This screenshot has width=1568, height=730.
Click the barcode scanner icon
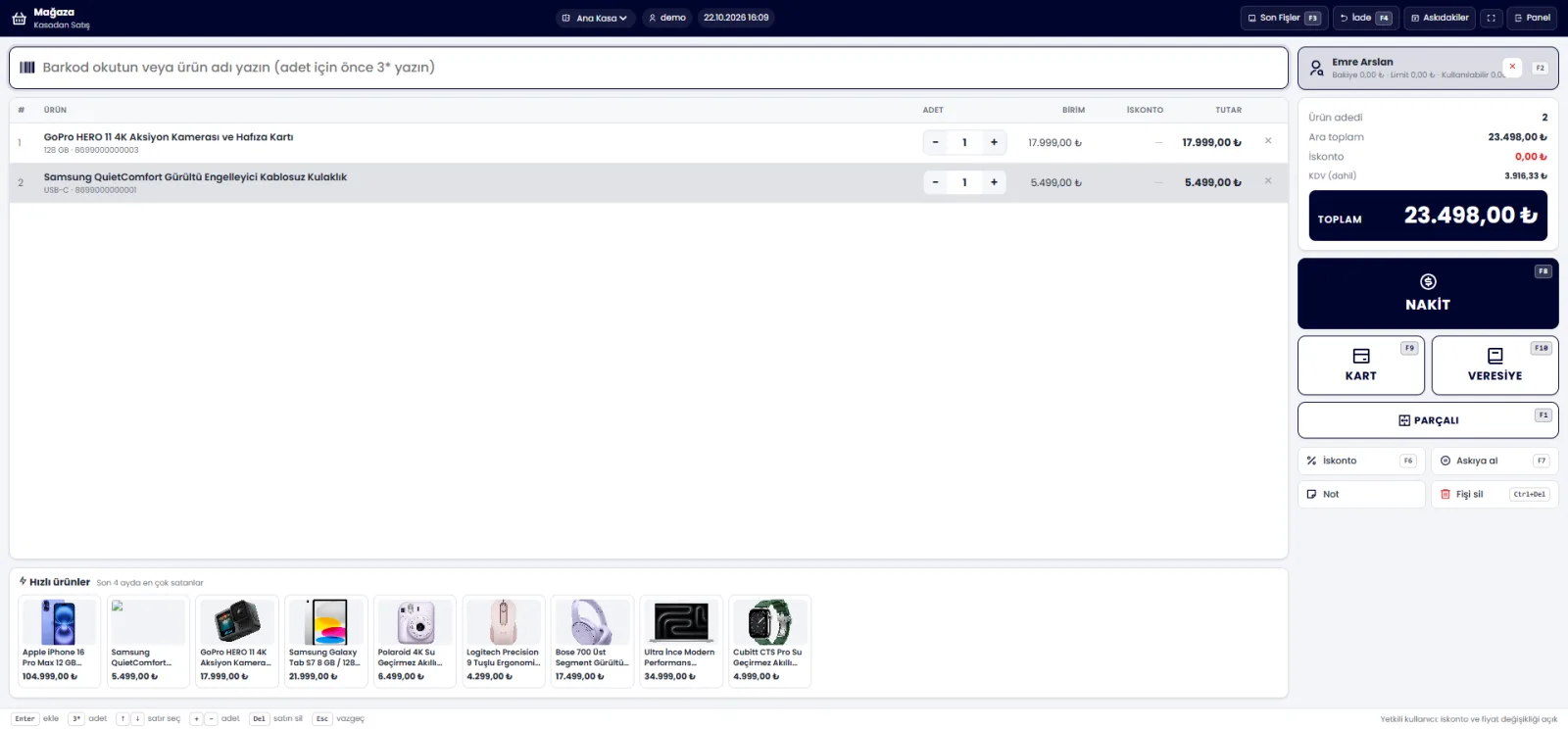[27, 68]
